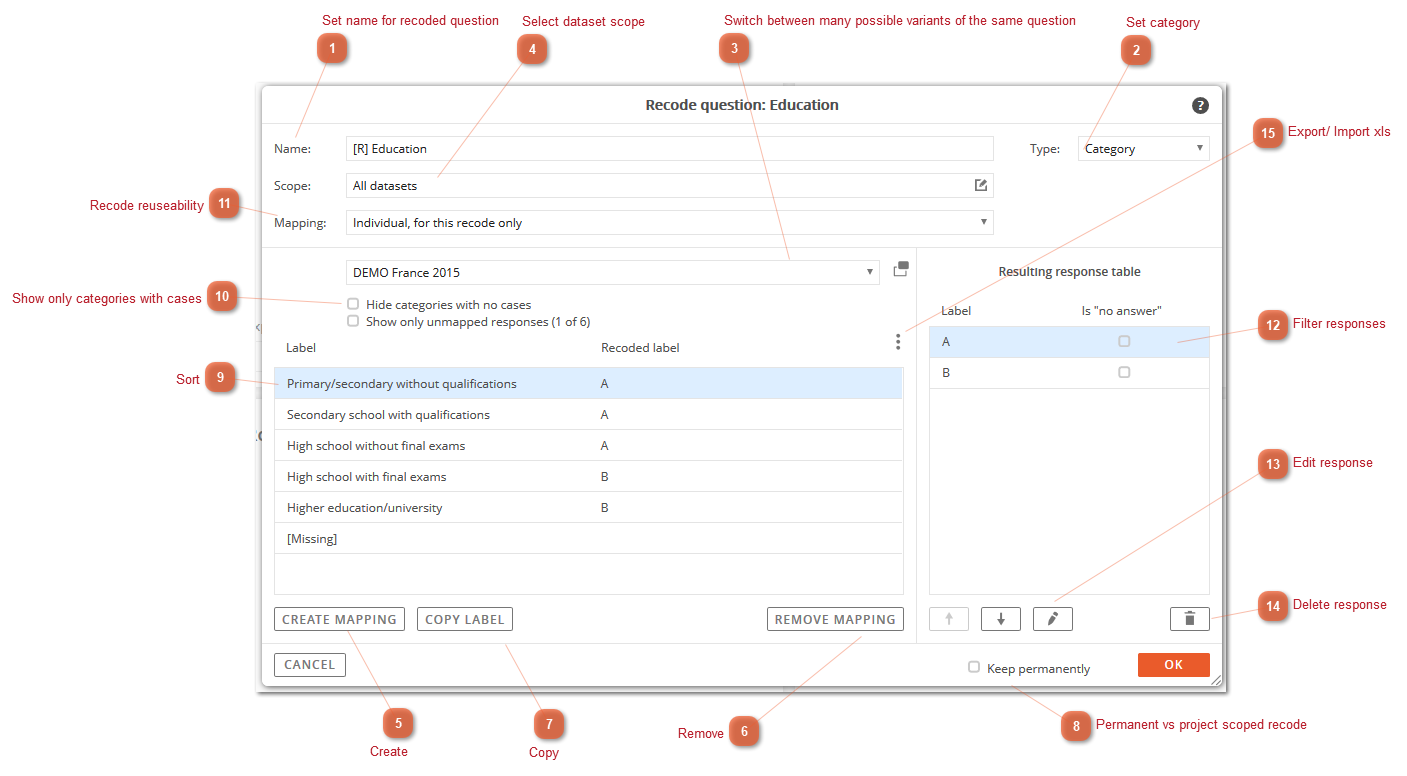Move response down with the down arrow

tap(1001, 619)
